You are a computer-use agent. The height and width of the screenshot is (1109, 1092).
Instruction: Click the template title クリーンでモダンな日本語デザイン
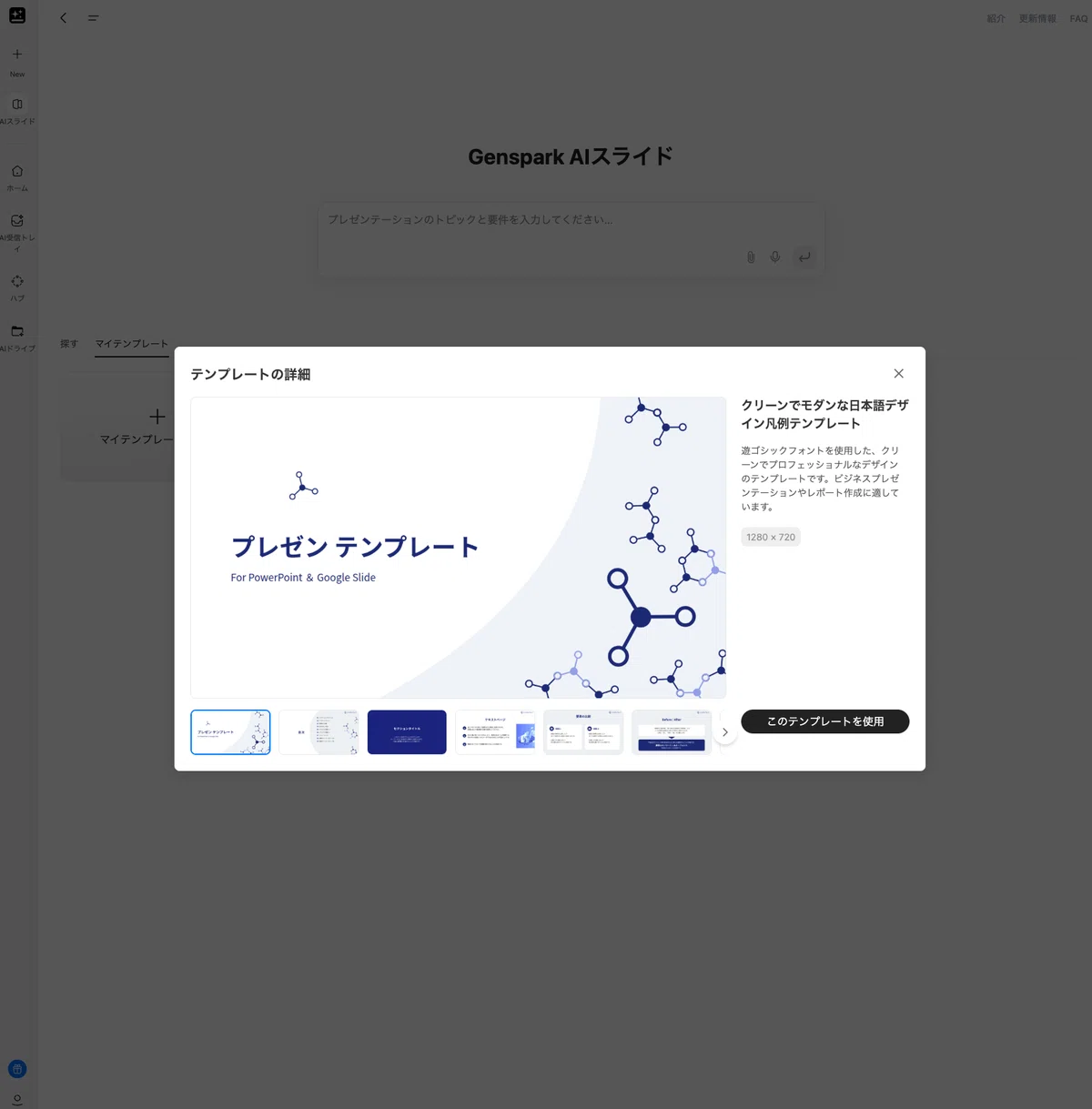tap(824, 415)
